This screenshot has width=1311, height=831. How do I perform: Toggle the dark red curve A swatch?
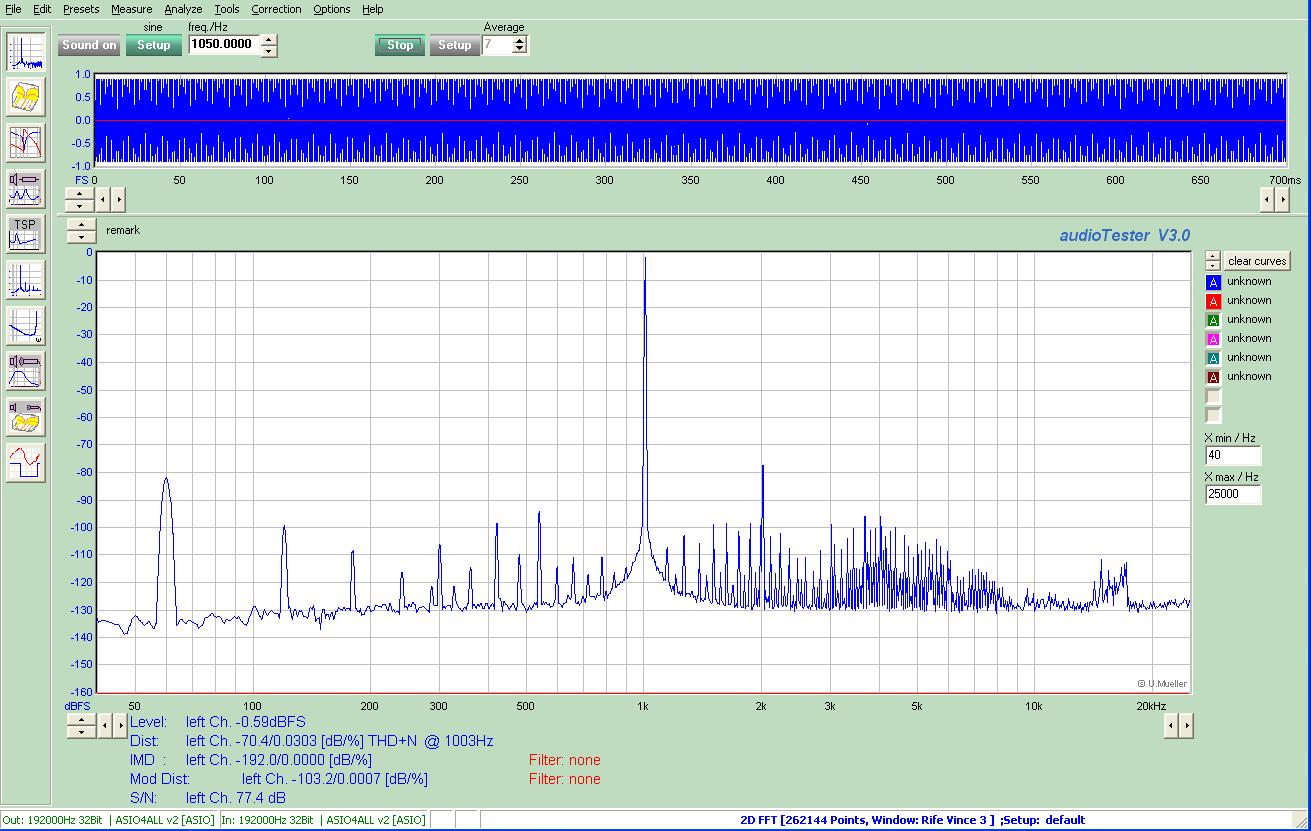[x=1214, y=378]
